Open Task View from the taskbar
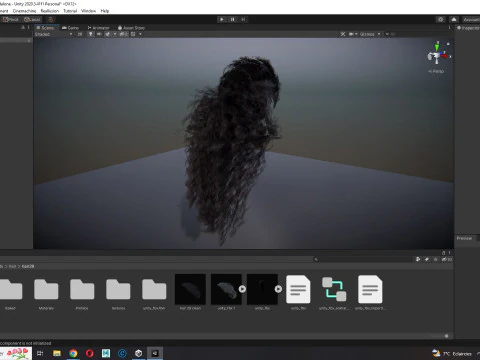The image size is (480, 360). click(x=40, y=353)
